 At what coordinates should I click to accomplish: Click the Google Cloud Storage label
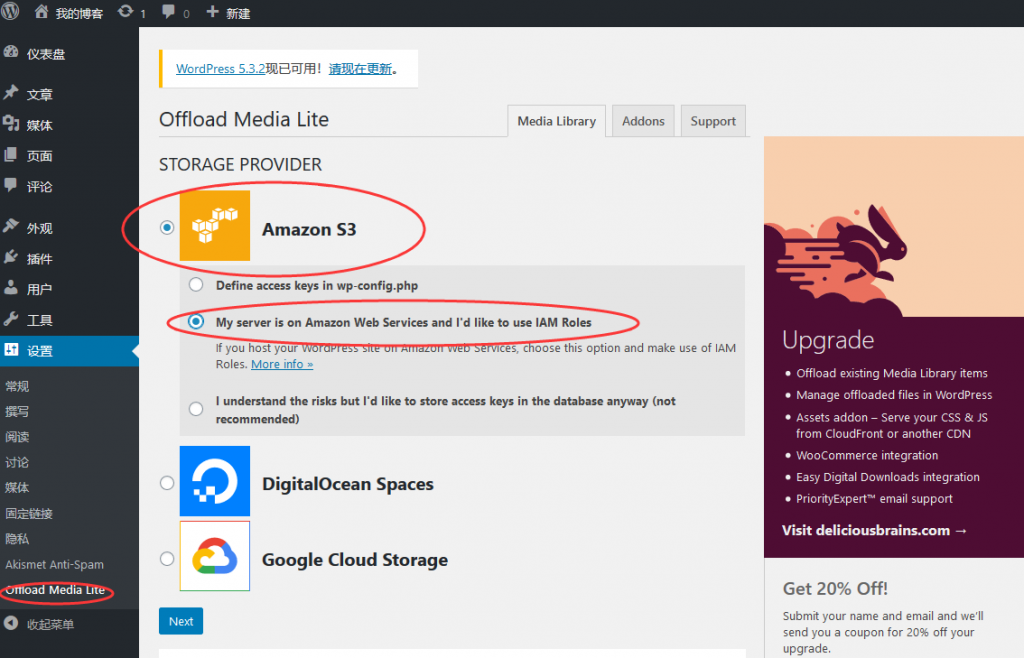coord(355,560)
